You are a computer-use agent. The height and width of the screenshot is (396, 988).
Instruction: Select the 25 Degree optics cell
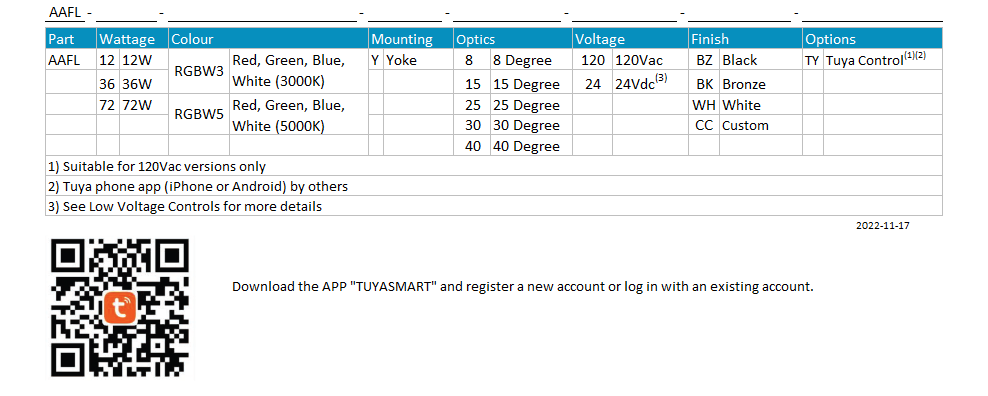pos(531,105)
